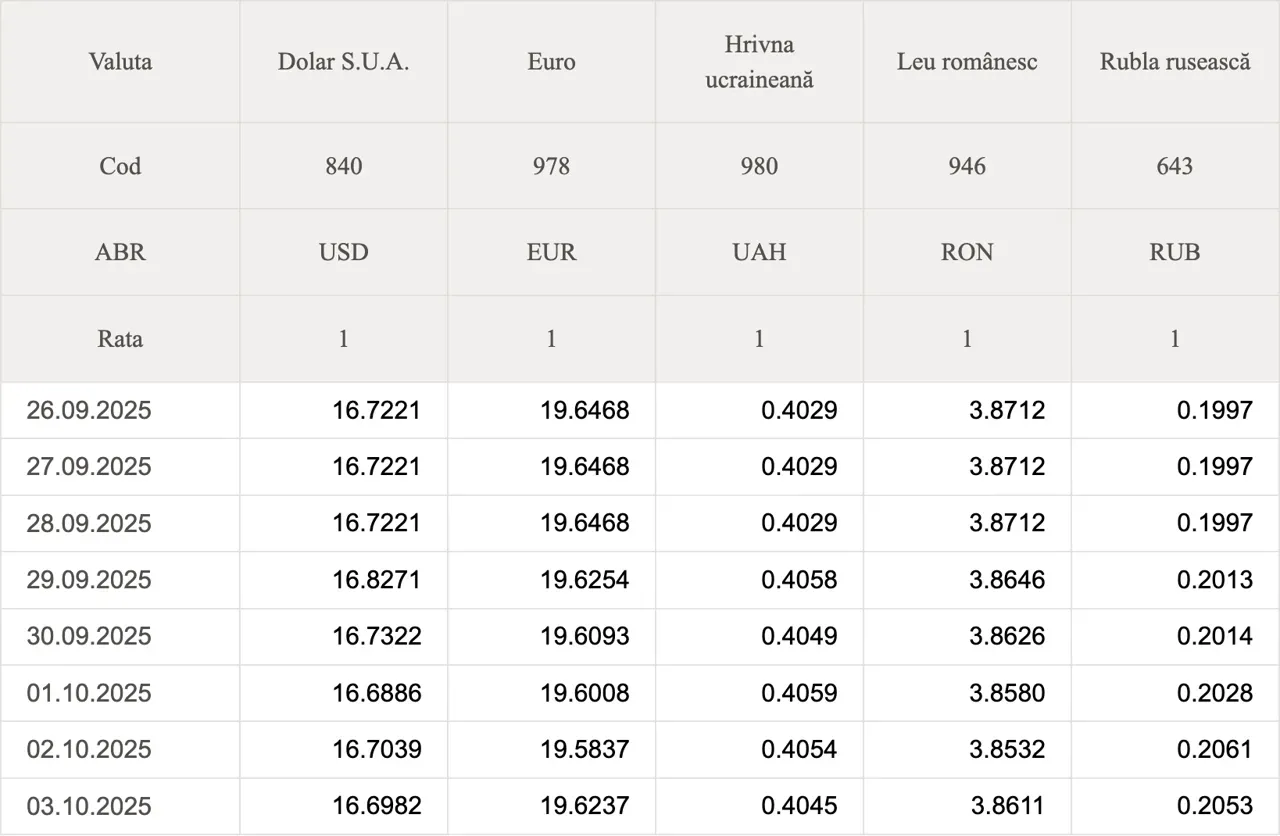Click the UAH abbreviation cell
The height and width of the screenshot is (836, 1280).
pyautogui.click(x=759, y=252)
